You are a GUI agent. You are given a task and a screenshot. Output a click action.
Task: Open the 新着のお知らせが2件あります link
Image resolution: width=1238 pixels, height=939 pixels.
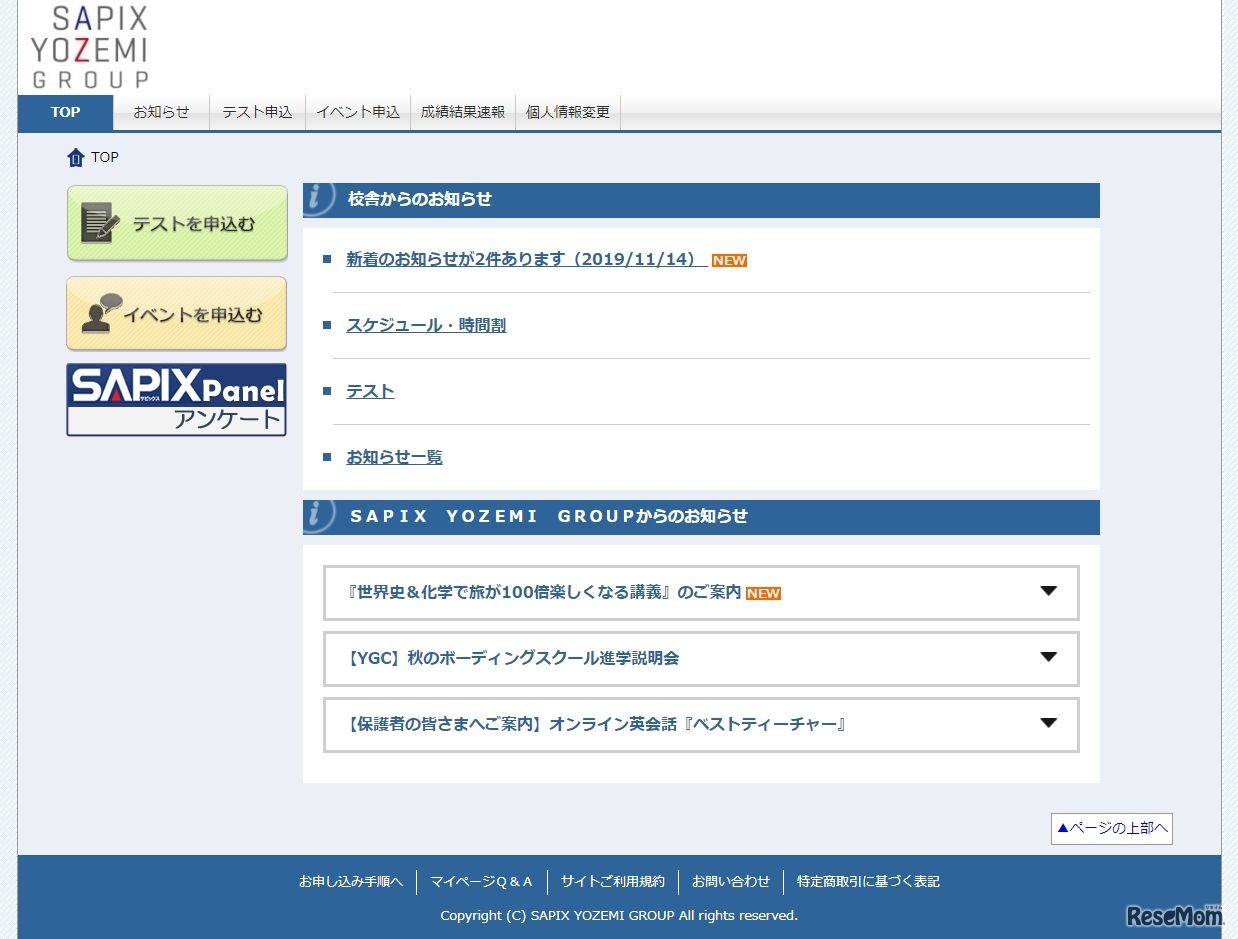526,259
